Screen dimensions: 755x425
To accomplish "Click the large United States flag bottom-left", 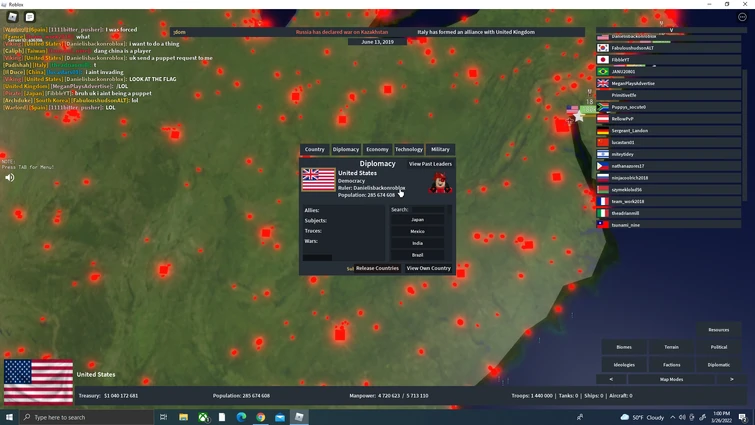I will click(39, 382).
